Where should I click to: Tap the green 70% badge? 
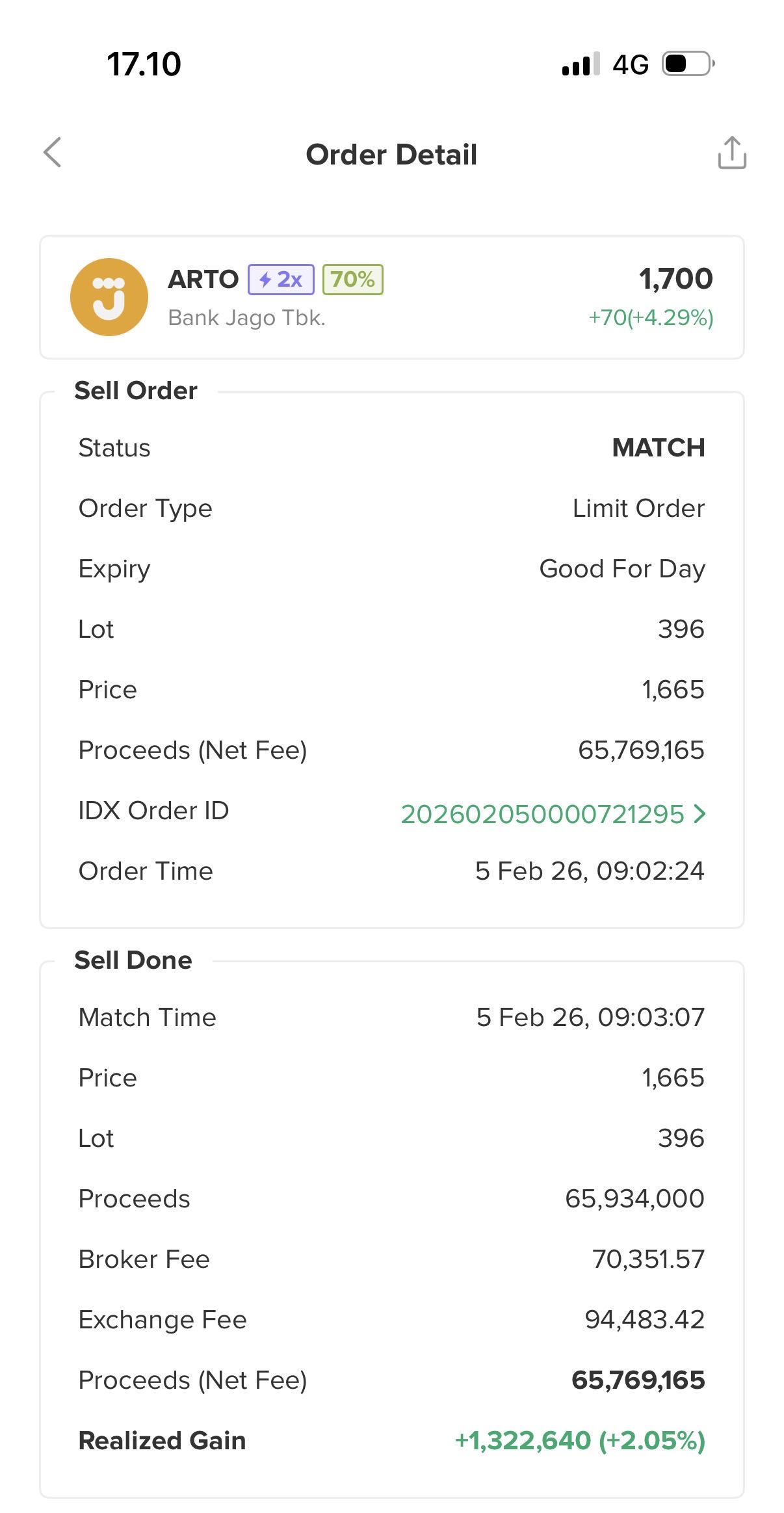[352, 280]
